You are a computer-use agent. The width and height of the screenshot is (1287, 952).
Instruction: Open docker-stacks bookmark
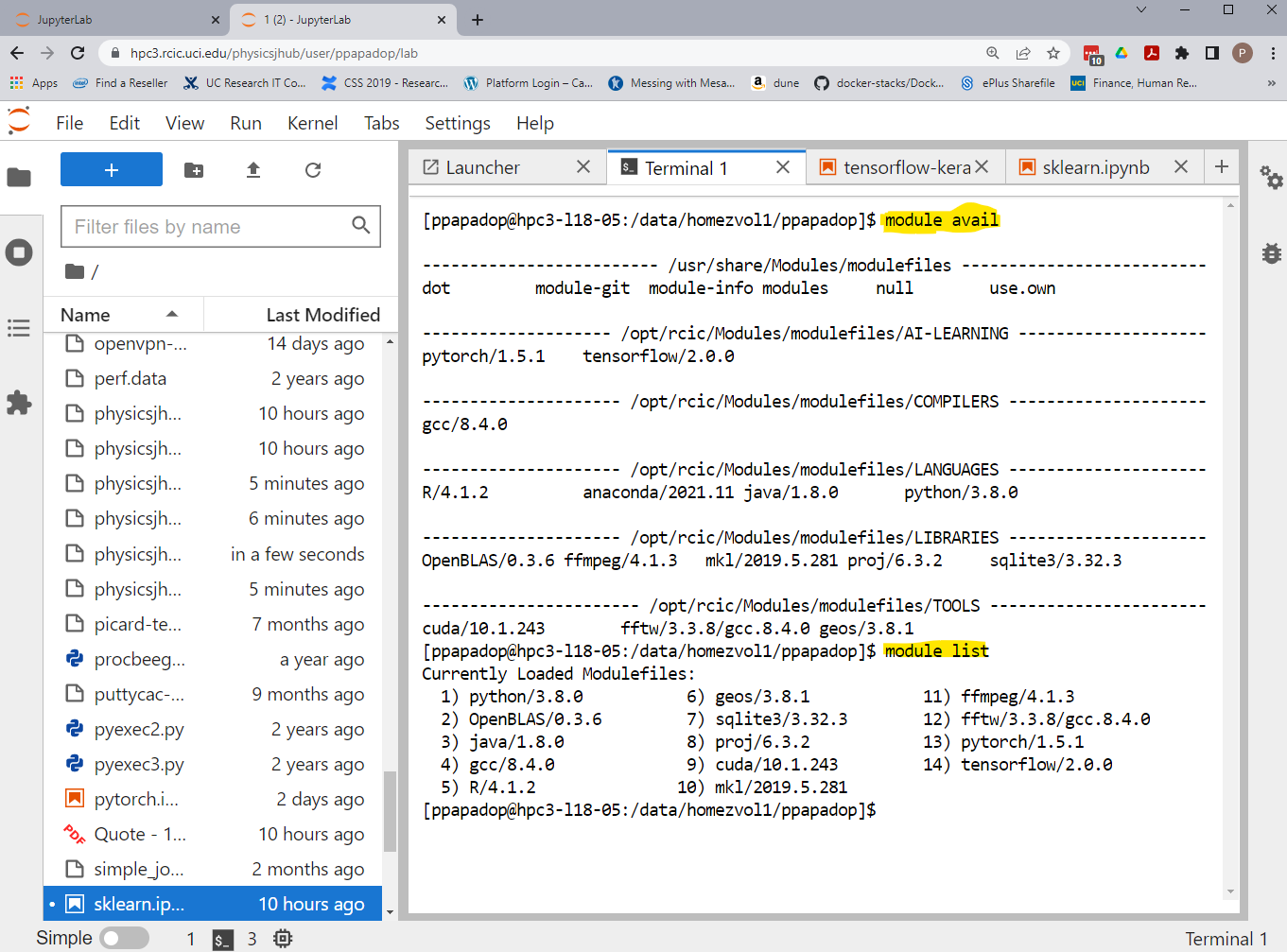tap(878, 83)
